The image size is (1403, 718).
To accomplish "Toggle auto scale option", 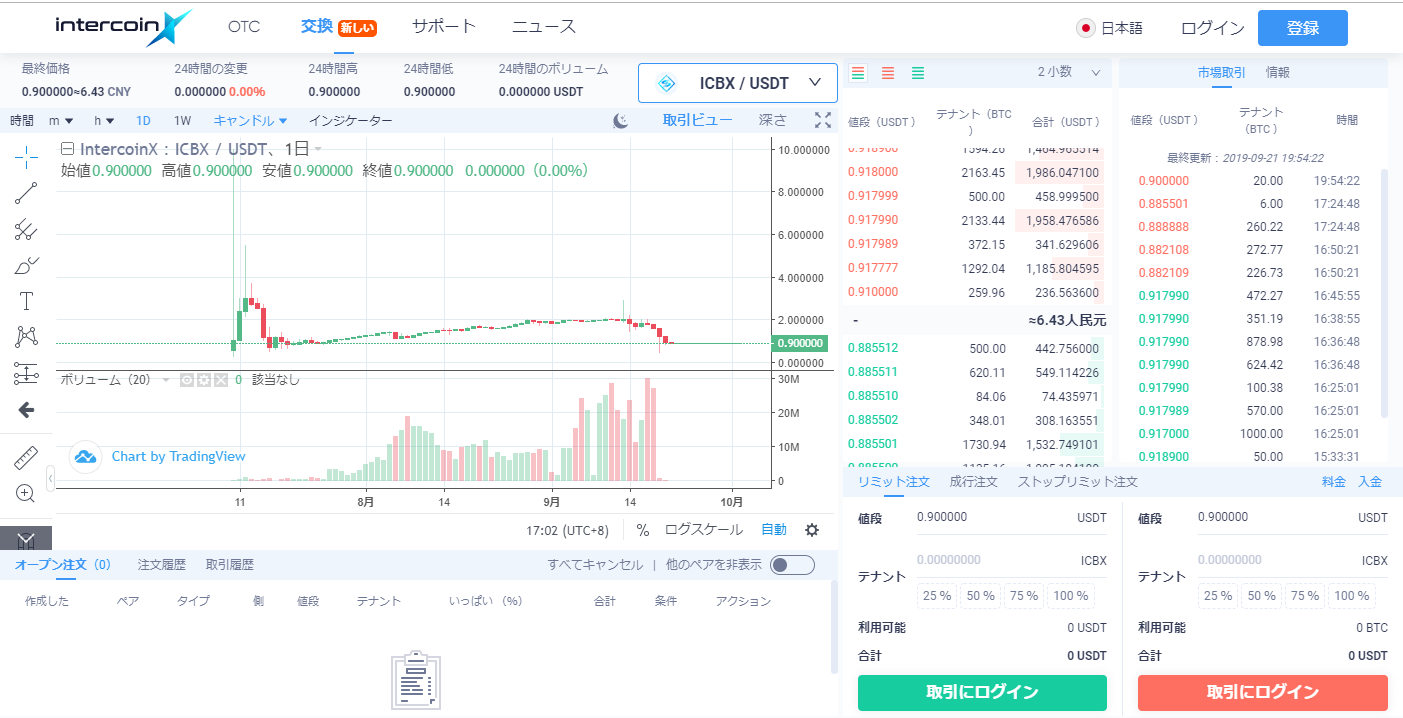I will (774, 530).
